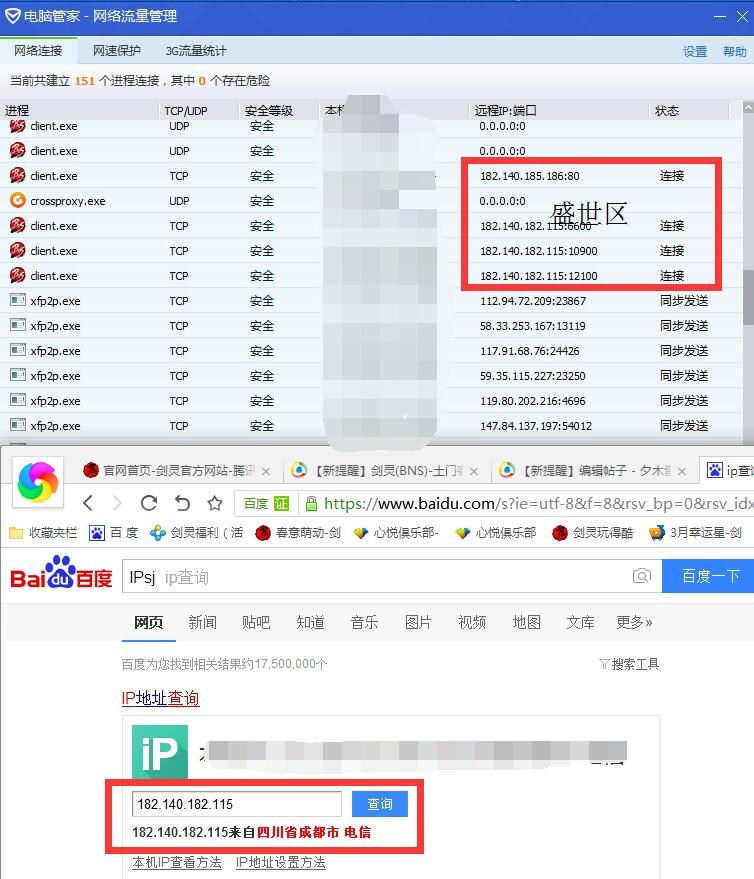Open the IP地址查询 result link
The image size is (754, 879).
pyautogui.click(x=160, y=698)
